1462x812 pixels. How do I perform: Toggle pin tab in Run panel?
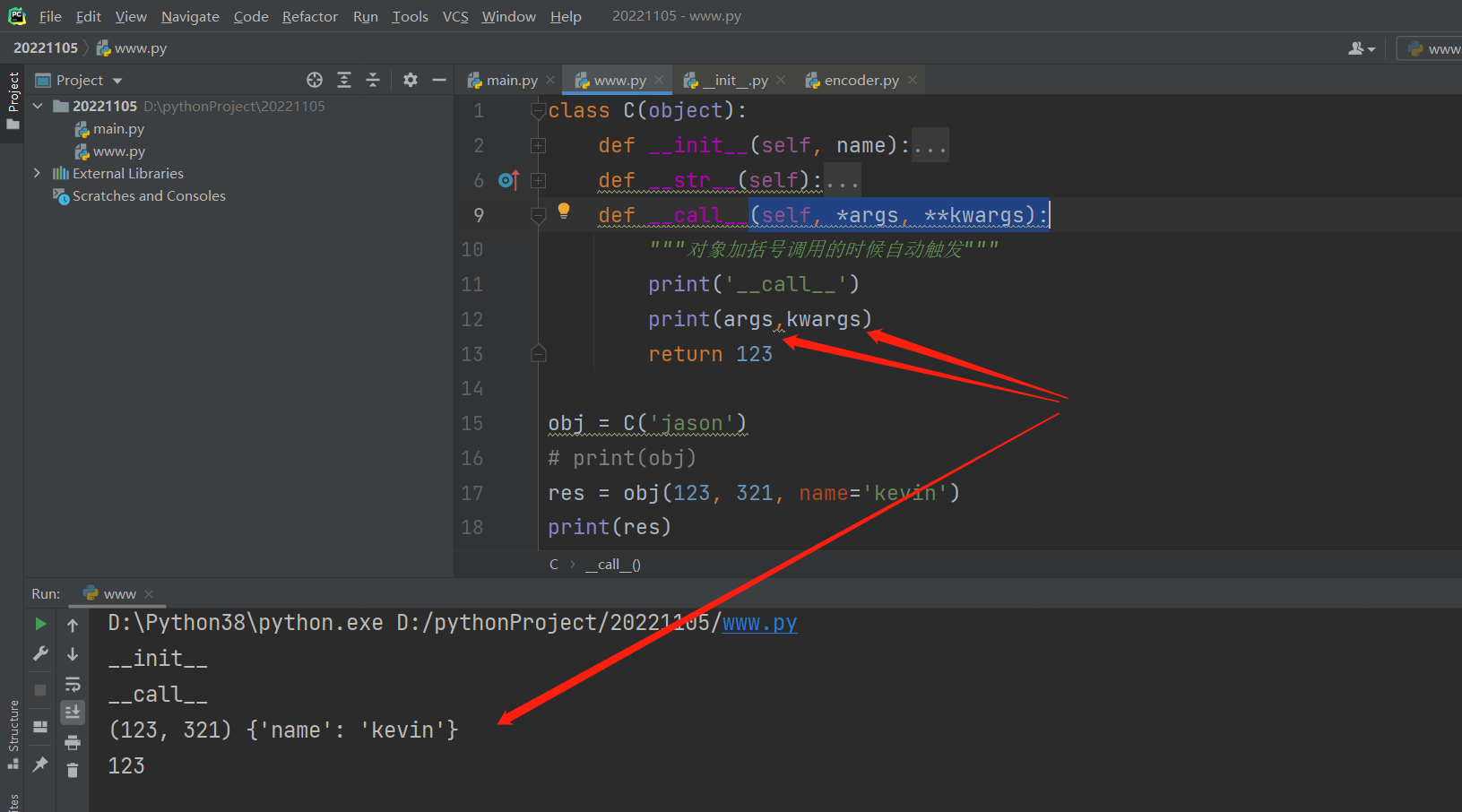tap(40, 764)
